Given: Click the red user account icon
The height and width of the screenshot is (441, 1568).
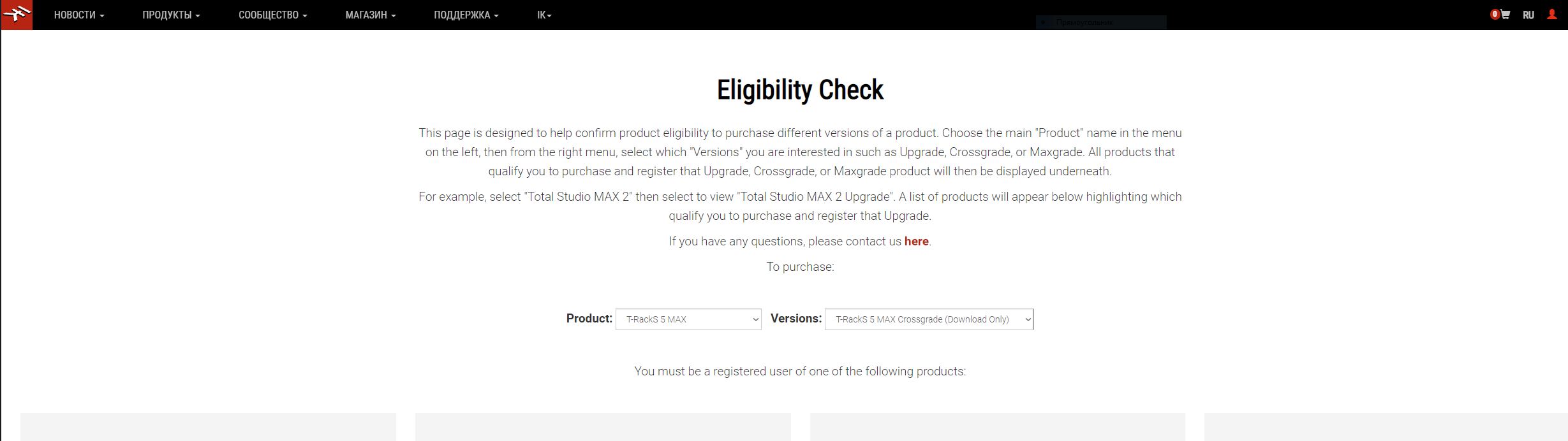Looking at the screenshot, I should pyautogui.click(x=1552, y=15).
